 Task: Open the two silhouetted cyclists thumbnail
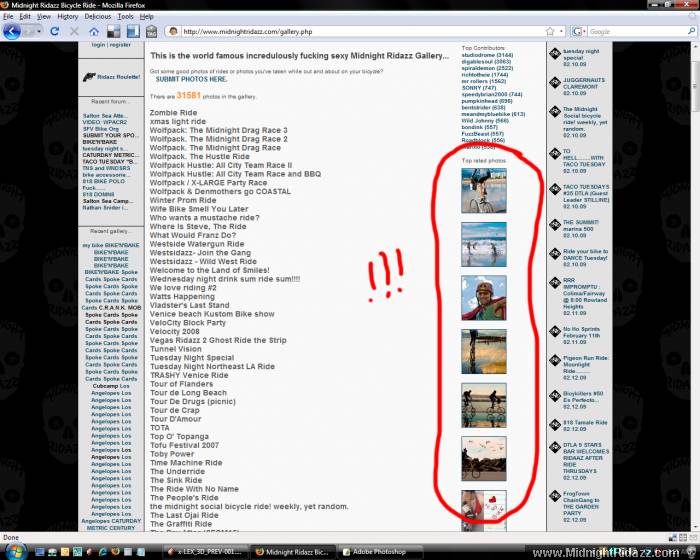coord(484,405)
